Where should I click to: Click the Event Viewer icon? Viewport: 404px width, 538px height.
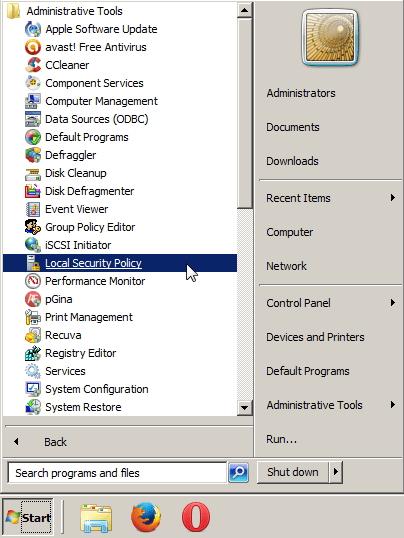[x=33, y=209]
